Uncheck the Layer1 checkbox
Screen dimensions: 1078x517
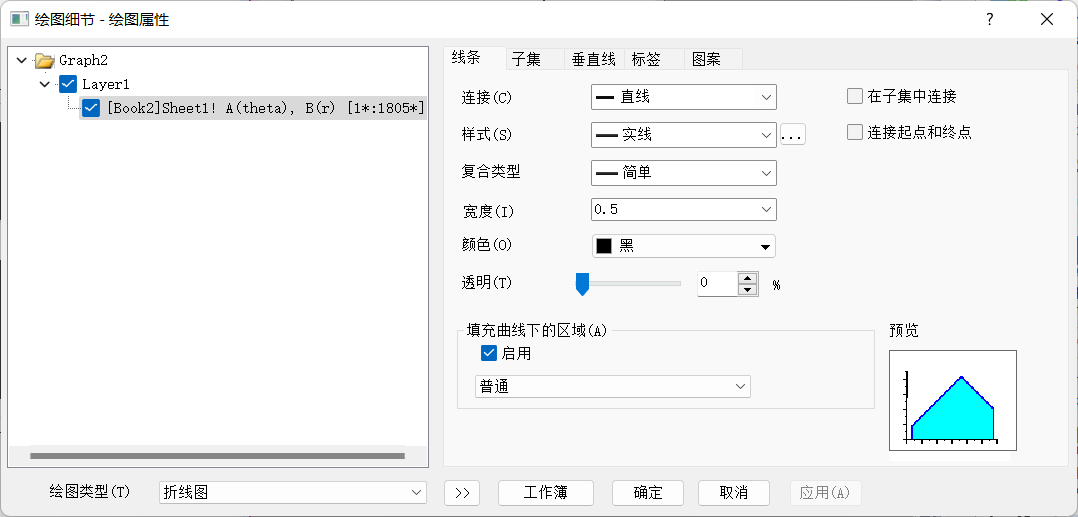[68, 84]
